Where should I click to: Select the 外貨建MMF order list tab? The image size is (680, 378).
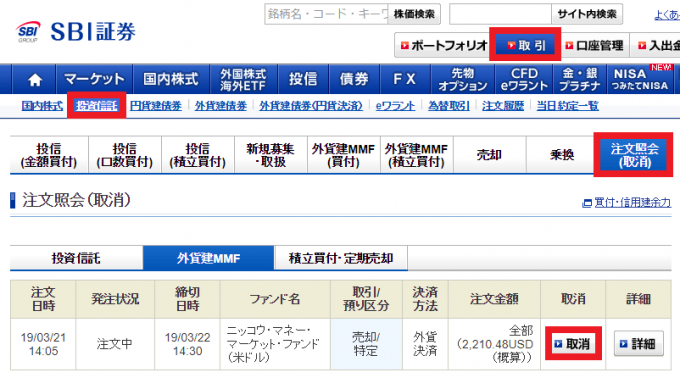(x=209, y=258)
